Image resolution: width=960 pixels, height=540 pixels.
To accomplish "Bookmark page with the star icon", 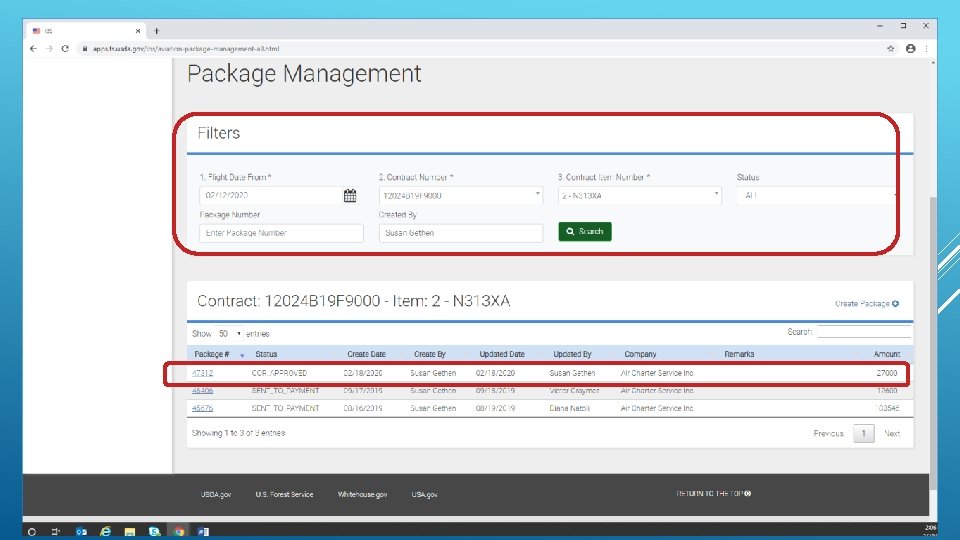I will pyautogui.click(x=891, y=48).
